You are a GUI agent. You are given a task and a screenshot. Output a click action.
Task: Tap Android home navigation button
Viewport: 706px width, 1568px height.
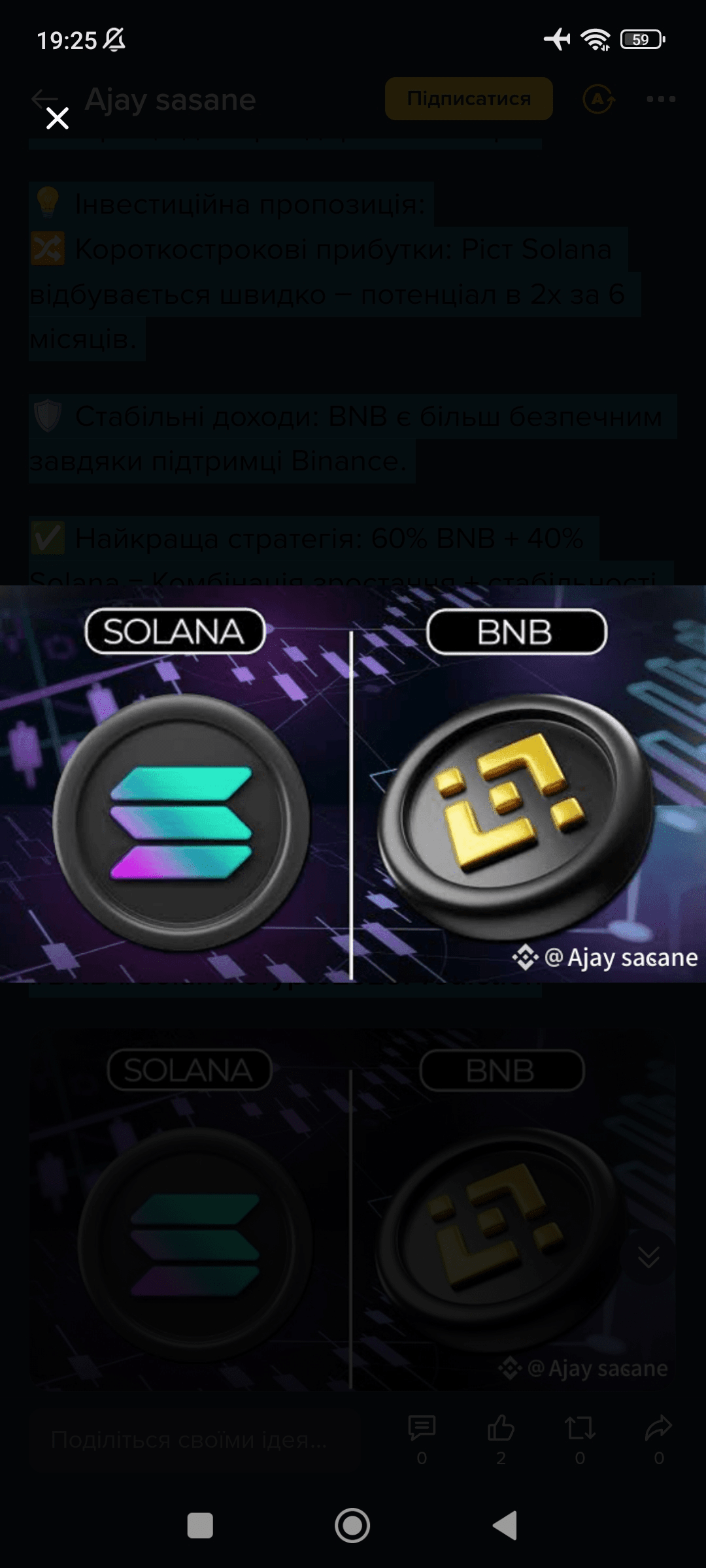pos(352,1526)
